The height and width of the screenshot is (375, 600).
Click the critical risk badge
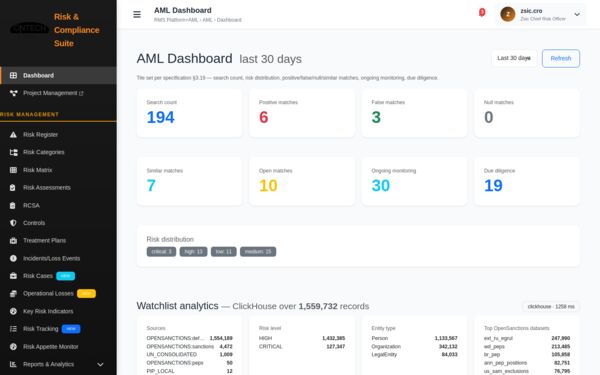point(161,251)
